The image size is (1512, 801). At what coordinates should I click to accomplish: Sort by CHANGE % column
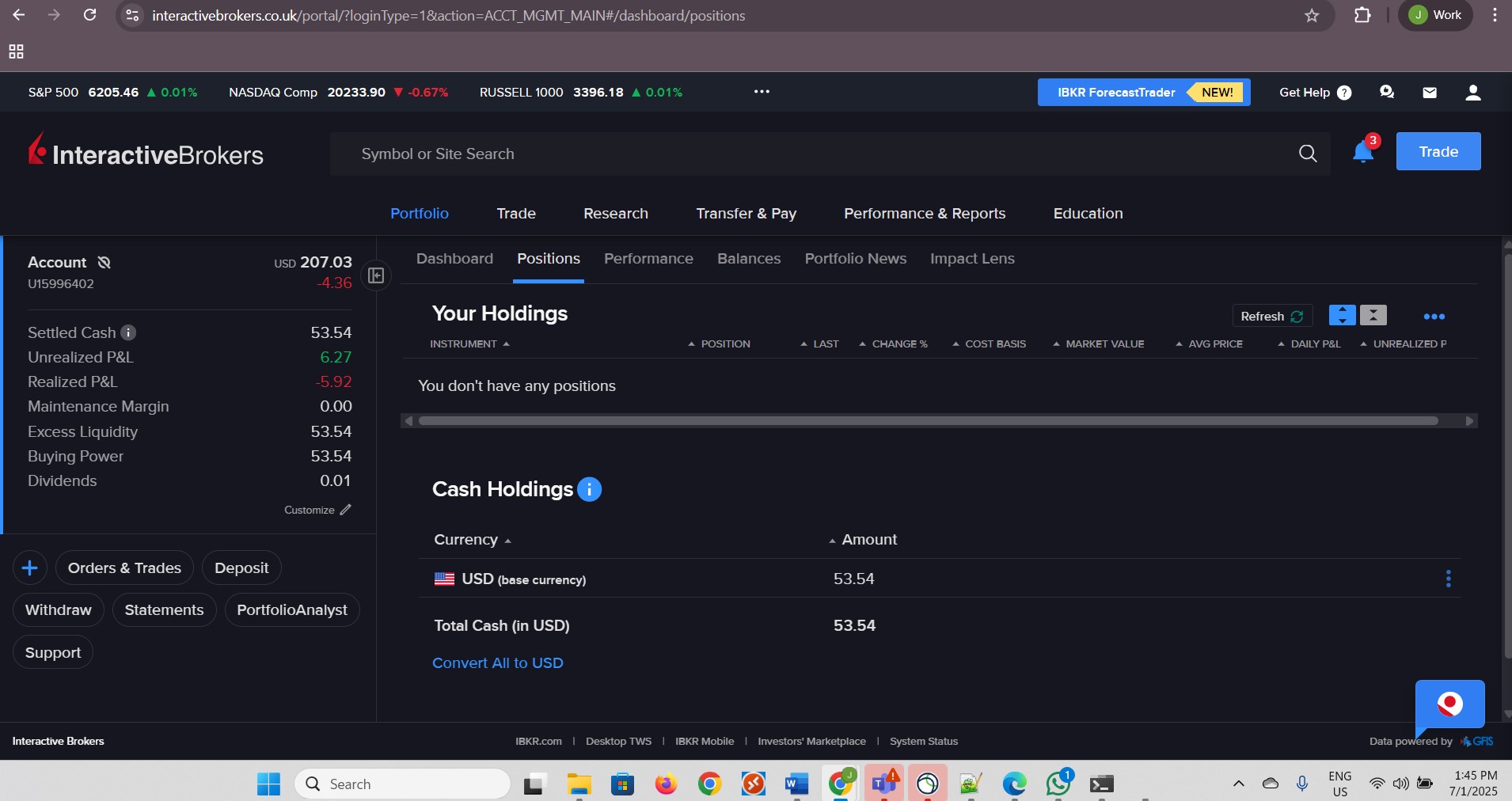click(893, 344)
